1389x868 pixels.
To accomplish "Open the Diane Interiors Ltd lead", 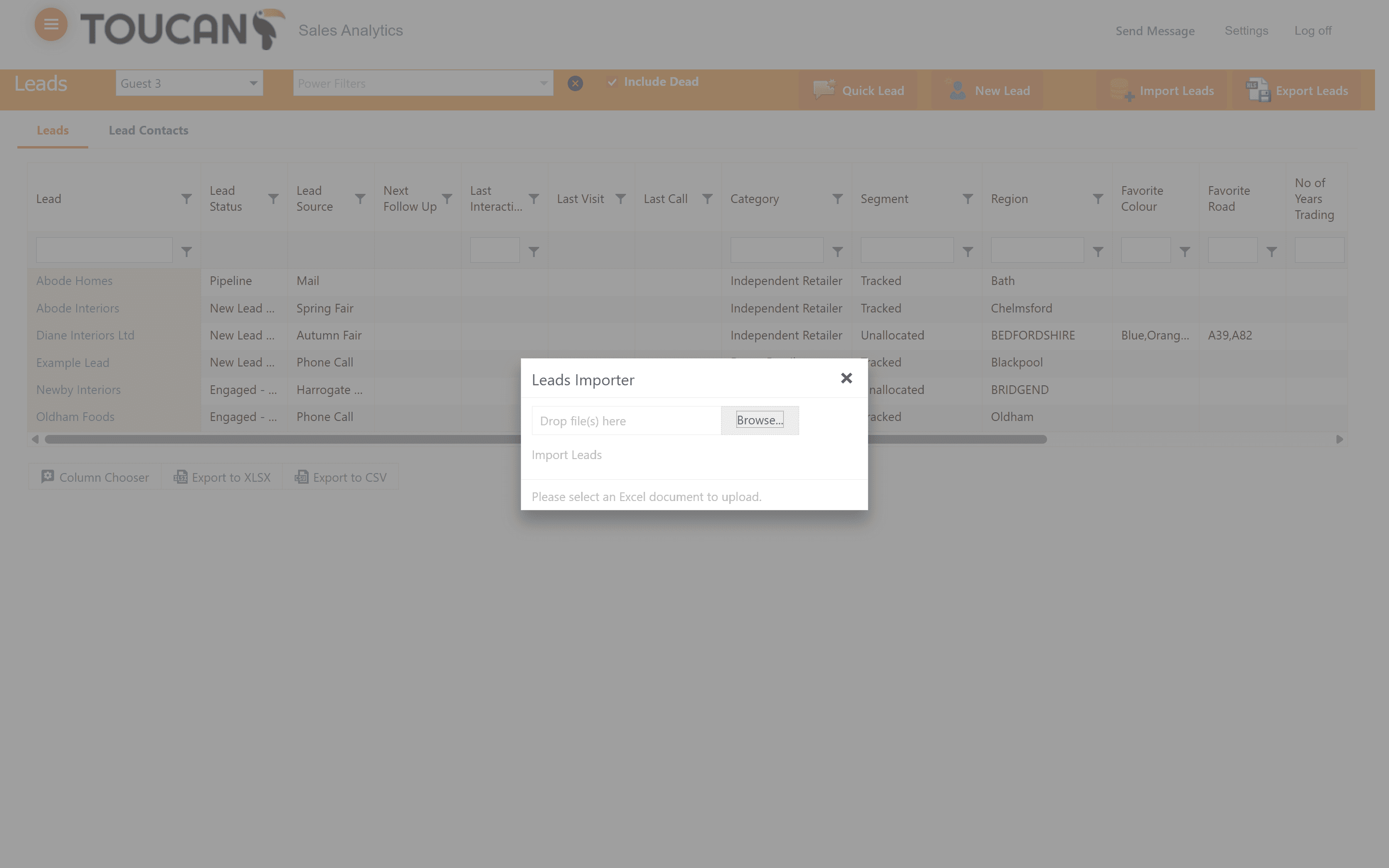I will 85,335.
